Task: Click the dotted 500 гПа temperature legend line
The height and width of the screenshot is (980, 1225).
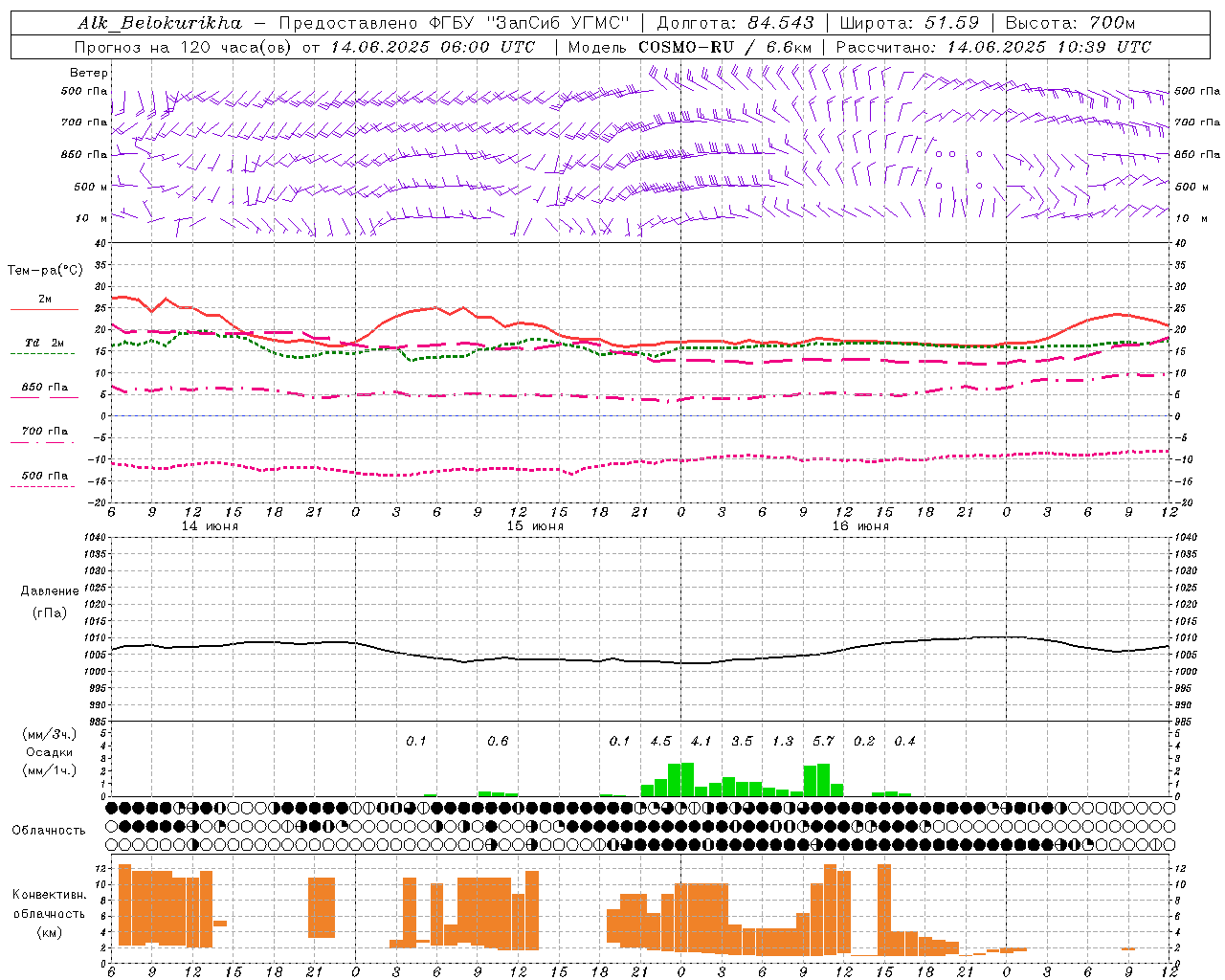Action: click(x=43, y=486)
